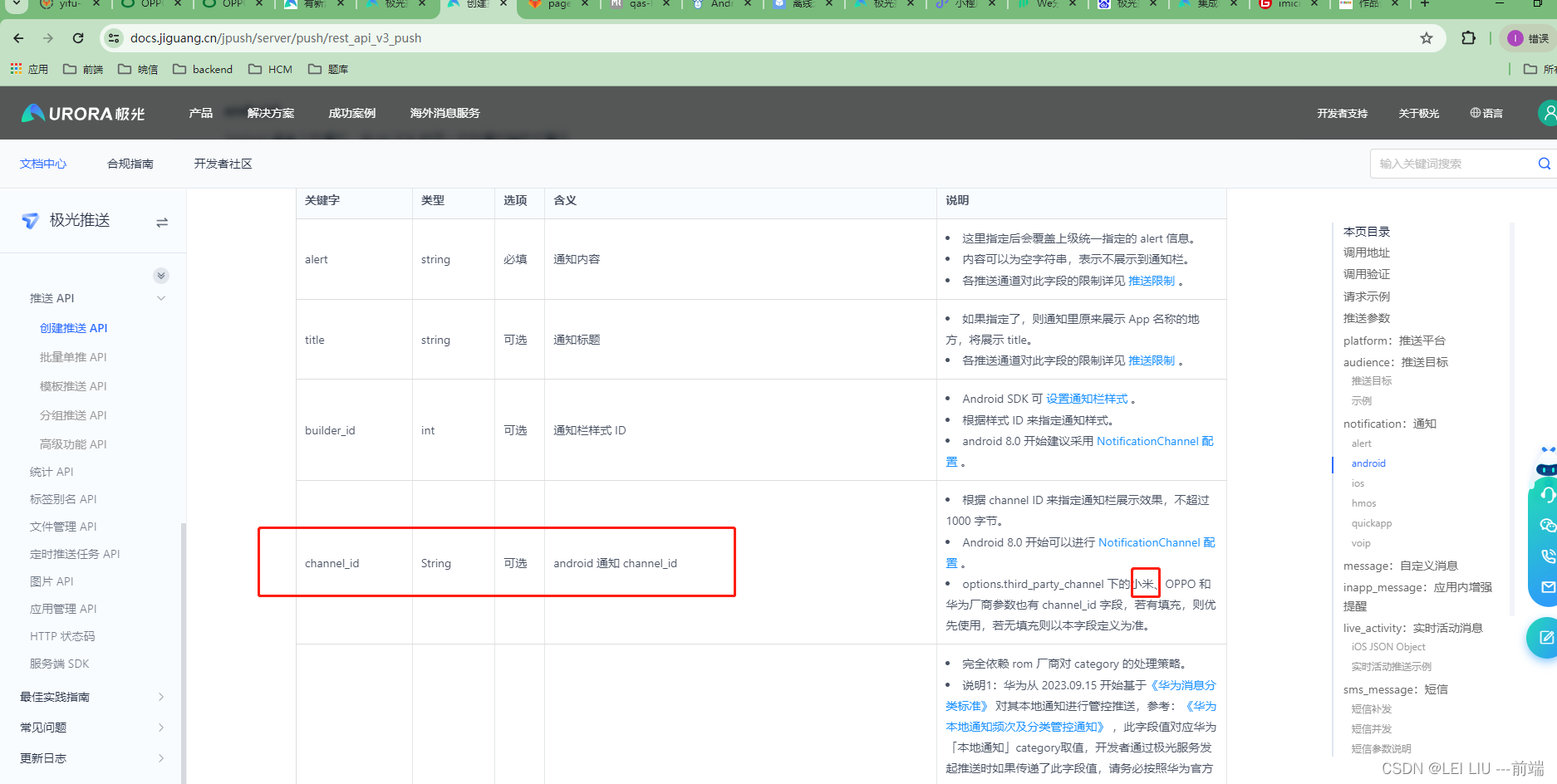Open the bookmarks apps grid icon

[16, 69]
